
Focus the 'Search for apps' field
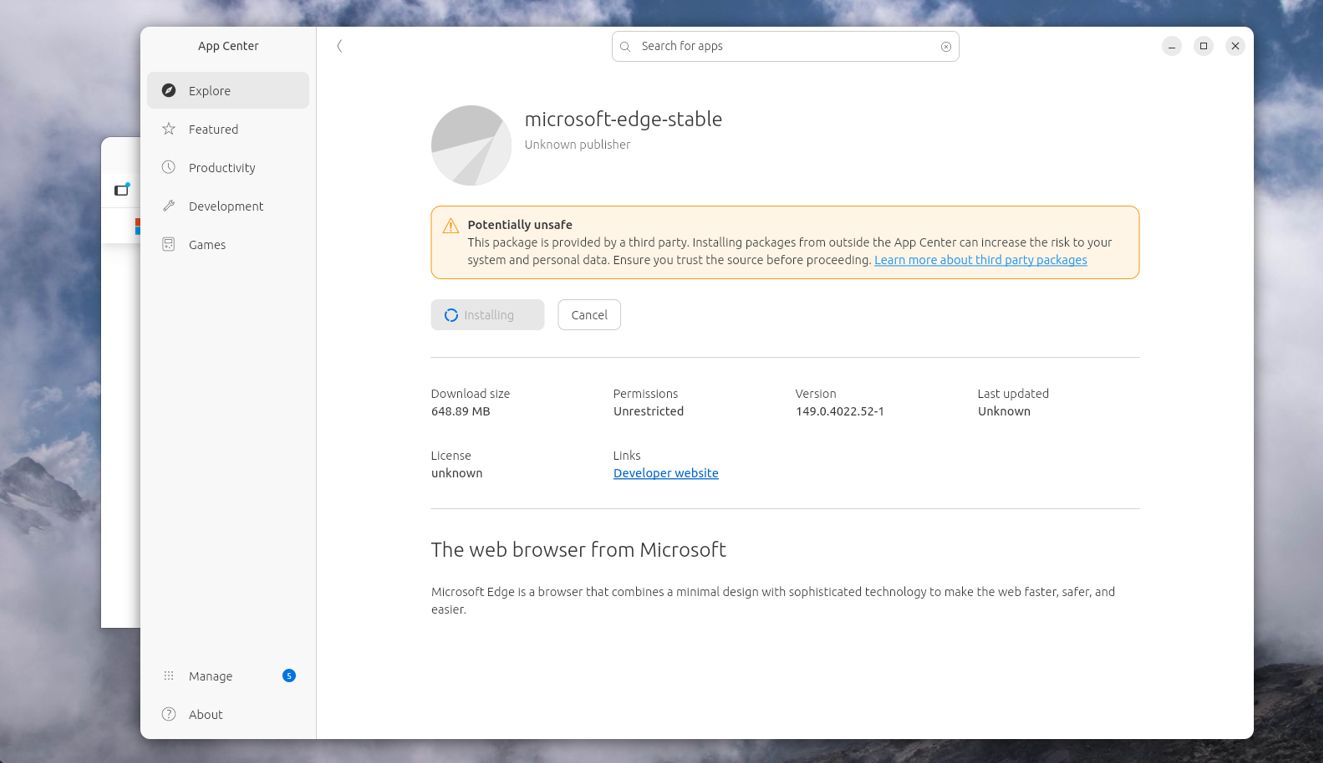pos(785,47)
